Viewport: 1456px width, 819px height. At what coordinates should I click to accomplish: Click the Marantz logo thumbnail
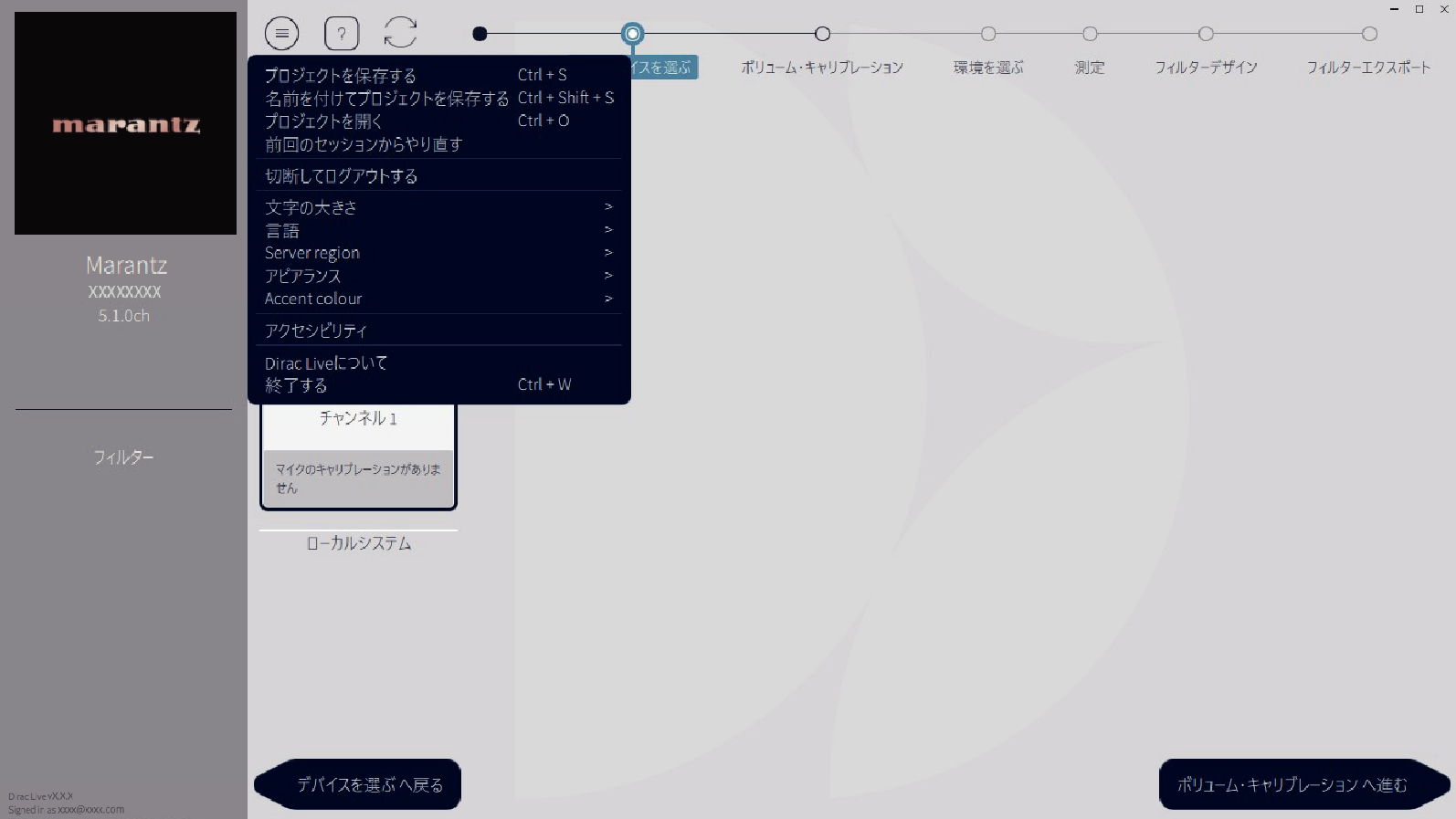[125, 123]
